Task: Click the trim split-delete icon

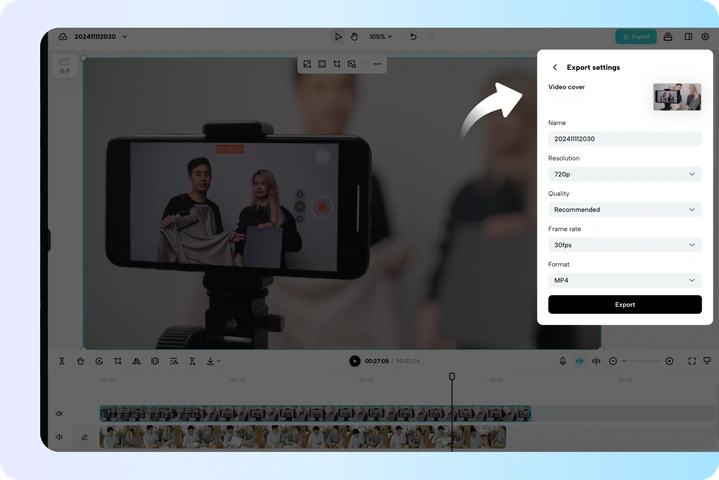Action: point(193,361)
